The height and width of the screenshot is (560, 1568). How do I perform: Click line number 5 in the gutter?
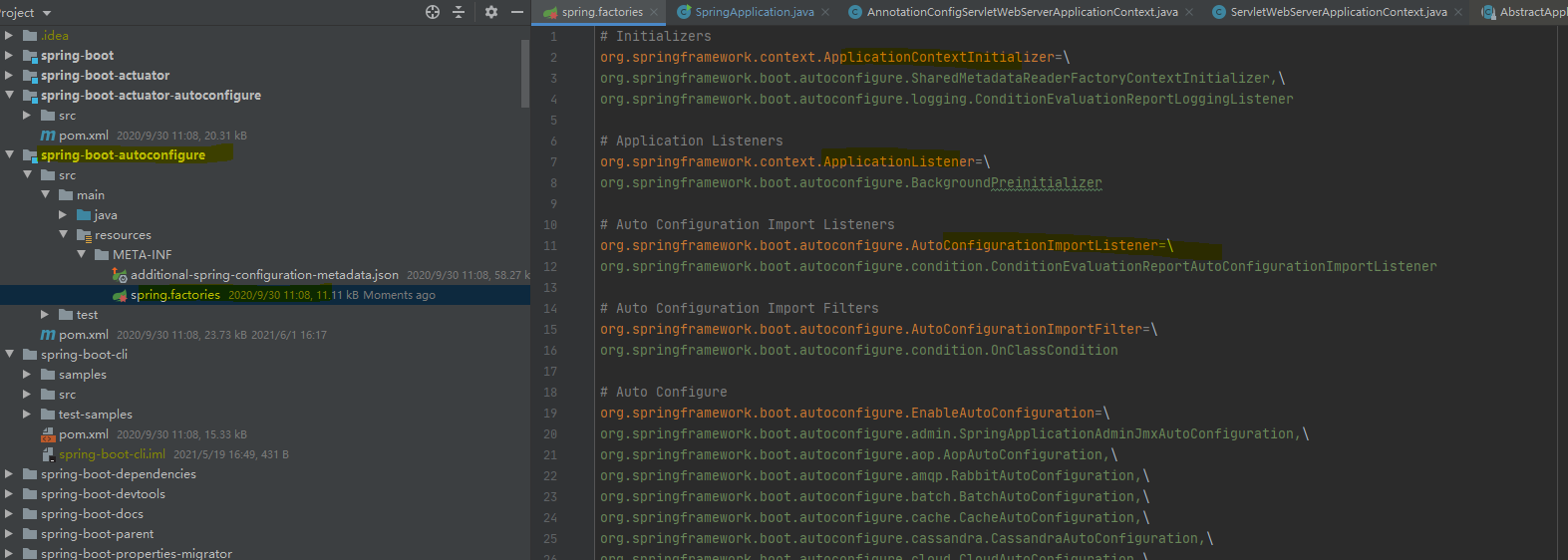point(553,121)
